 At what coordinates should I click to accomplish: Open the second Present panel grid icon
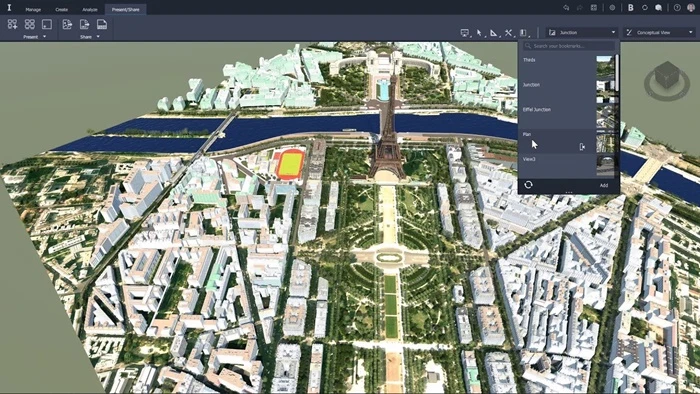tap(29, 24)
